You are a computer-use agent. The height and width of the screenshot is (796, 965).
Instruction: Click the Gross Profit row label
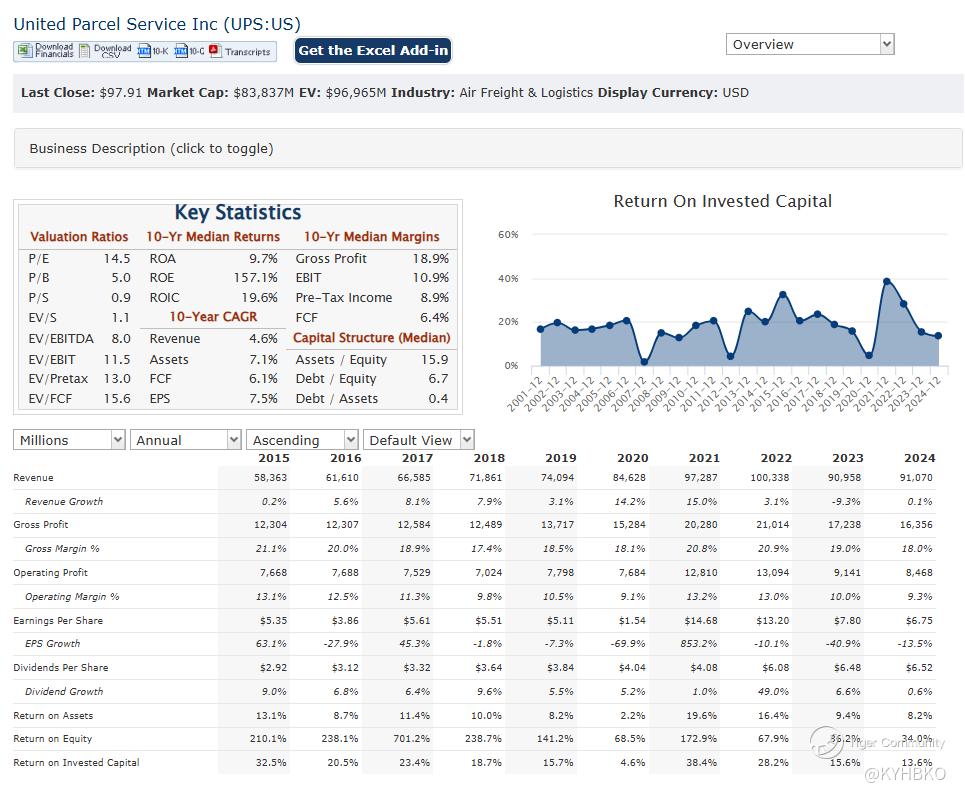(x=41, y=525)
